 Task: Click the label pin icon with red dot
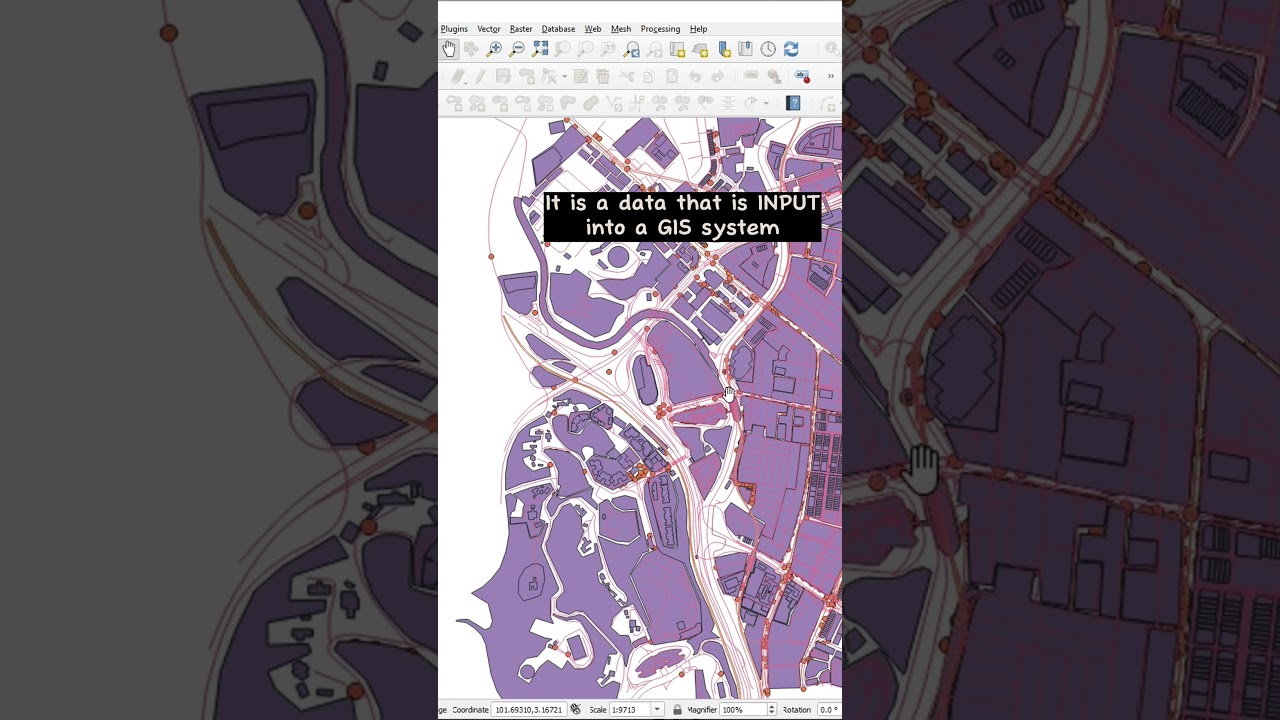point(802,76)
